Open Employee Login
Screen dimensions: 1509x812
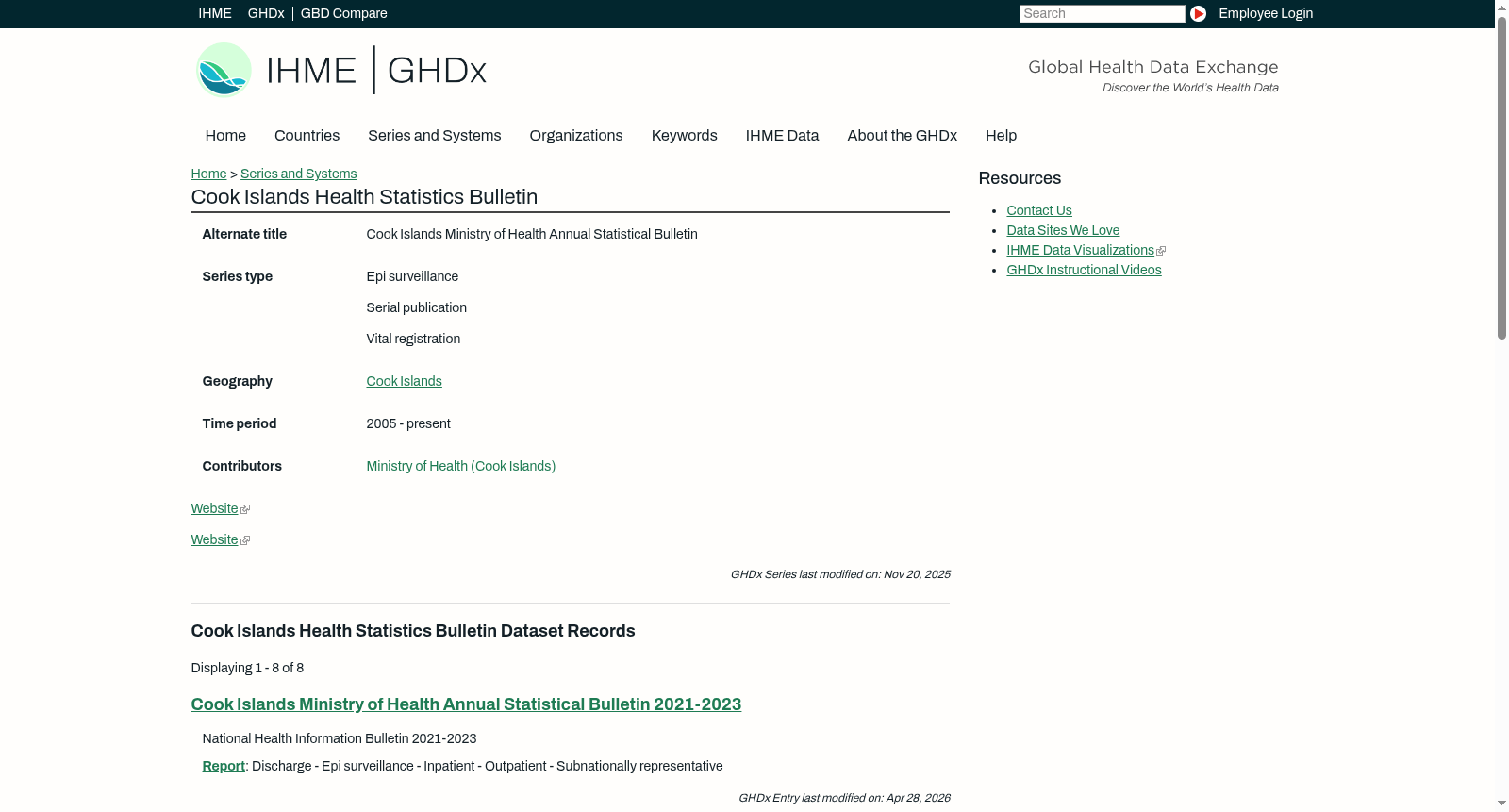click(x=1266, y=13)
